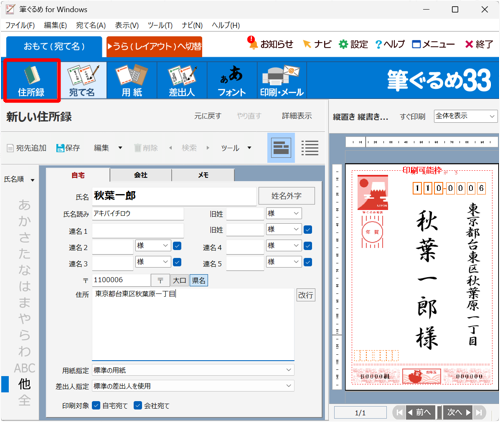The width and height of the screenshot is (500, 422).
Task: Switch to the 会社 tab
Action: pyautogui.click(x=141, y=175)
